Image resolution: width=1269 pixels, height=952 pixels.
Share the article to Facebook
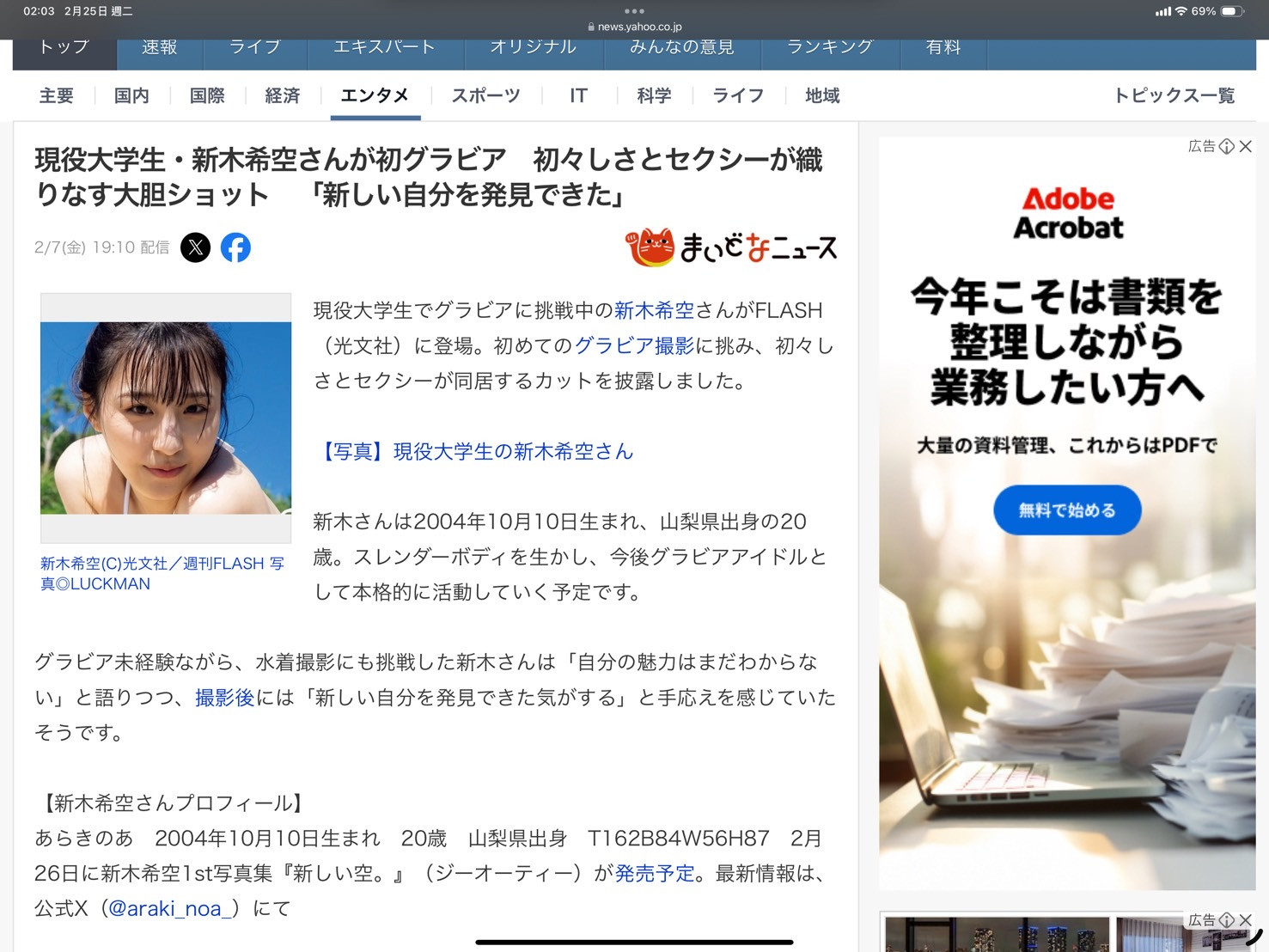coord(235,247)
